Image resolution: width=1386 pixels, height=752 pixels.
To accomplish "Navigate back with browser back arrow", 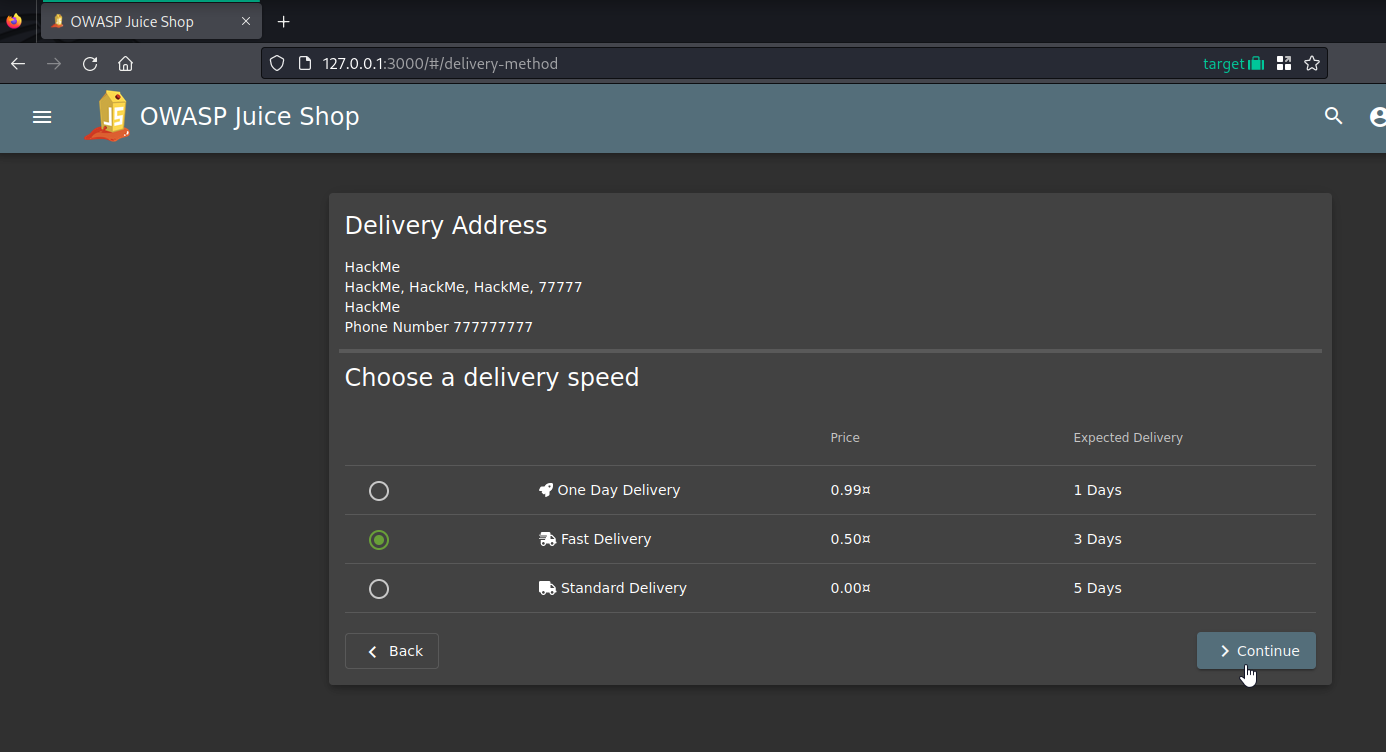I will pyautogui.click(x=18, y=64).
